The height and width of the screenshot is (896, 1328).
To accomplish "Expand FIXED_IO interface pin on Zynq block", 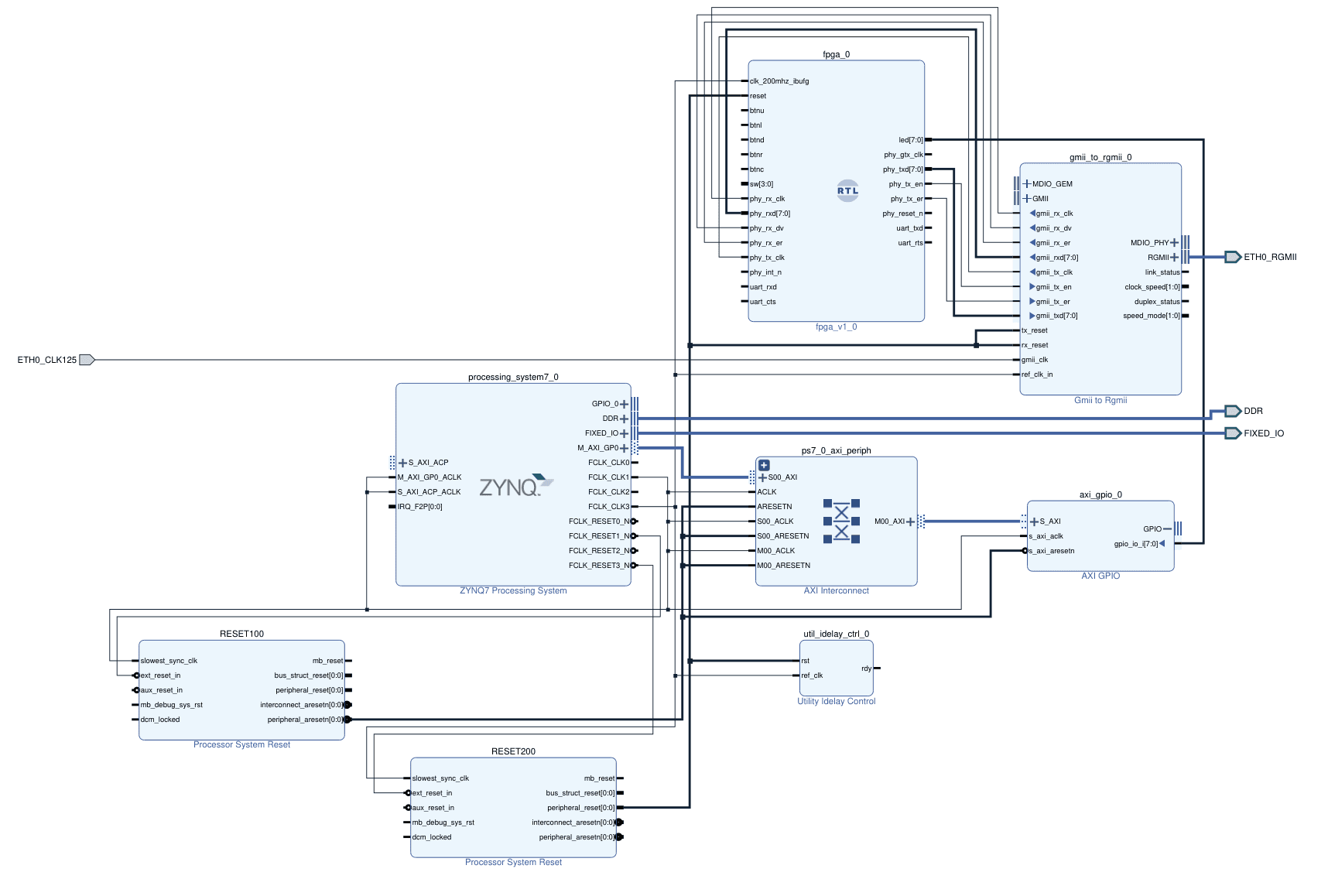I will (624, 433).
